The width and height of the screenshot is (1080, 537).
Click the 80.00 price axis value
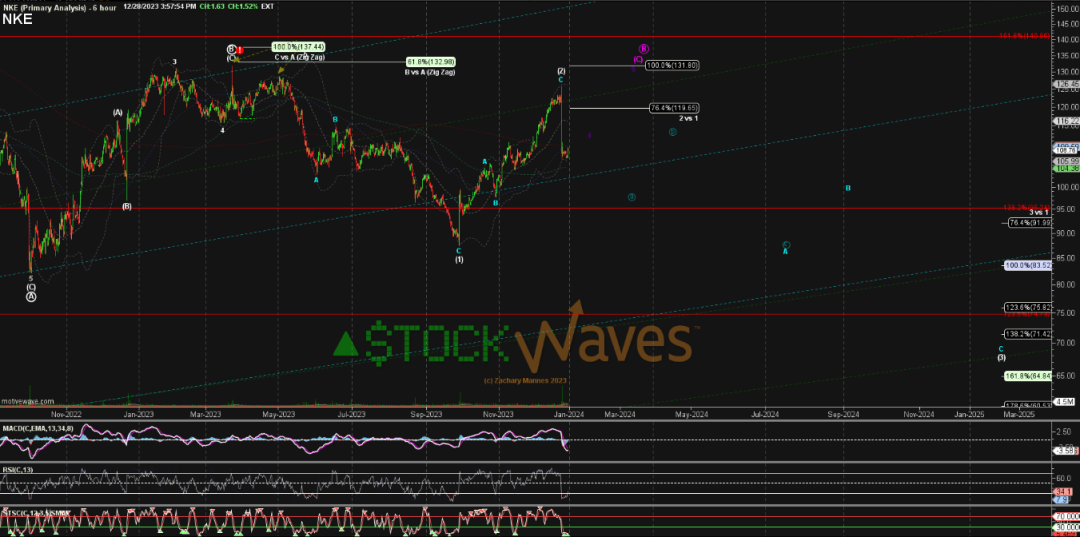[1068, 283]
